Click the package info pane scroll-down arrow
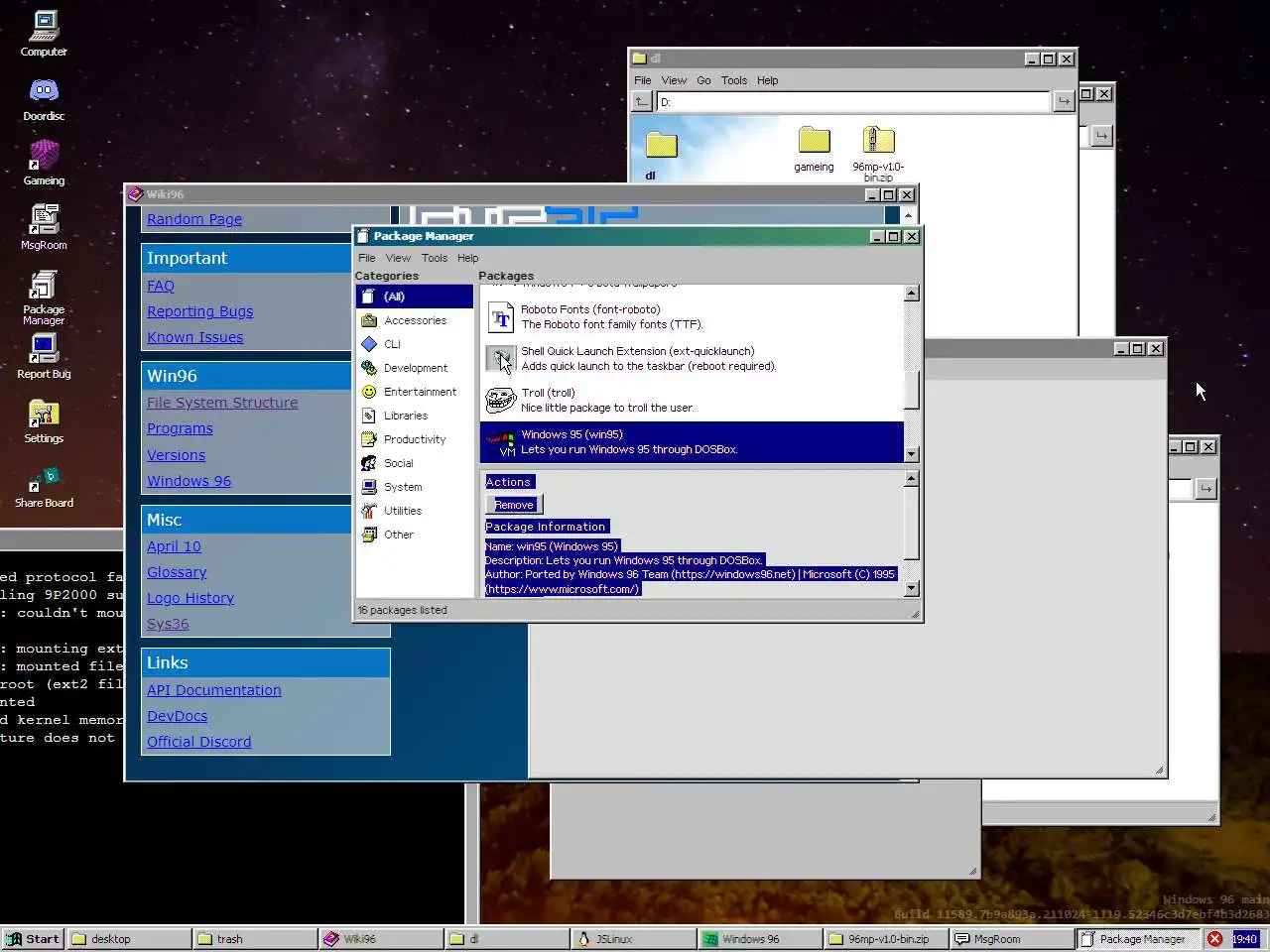This screenshot has height=952, width=1270. pos(912,589)
